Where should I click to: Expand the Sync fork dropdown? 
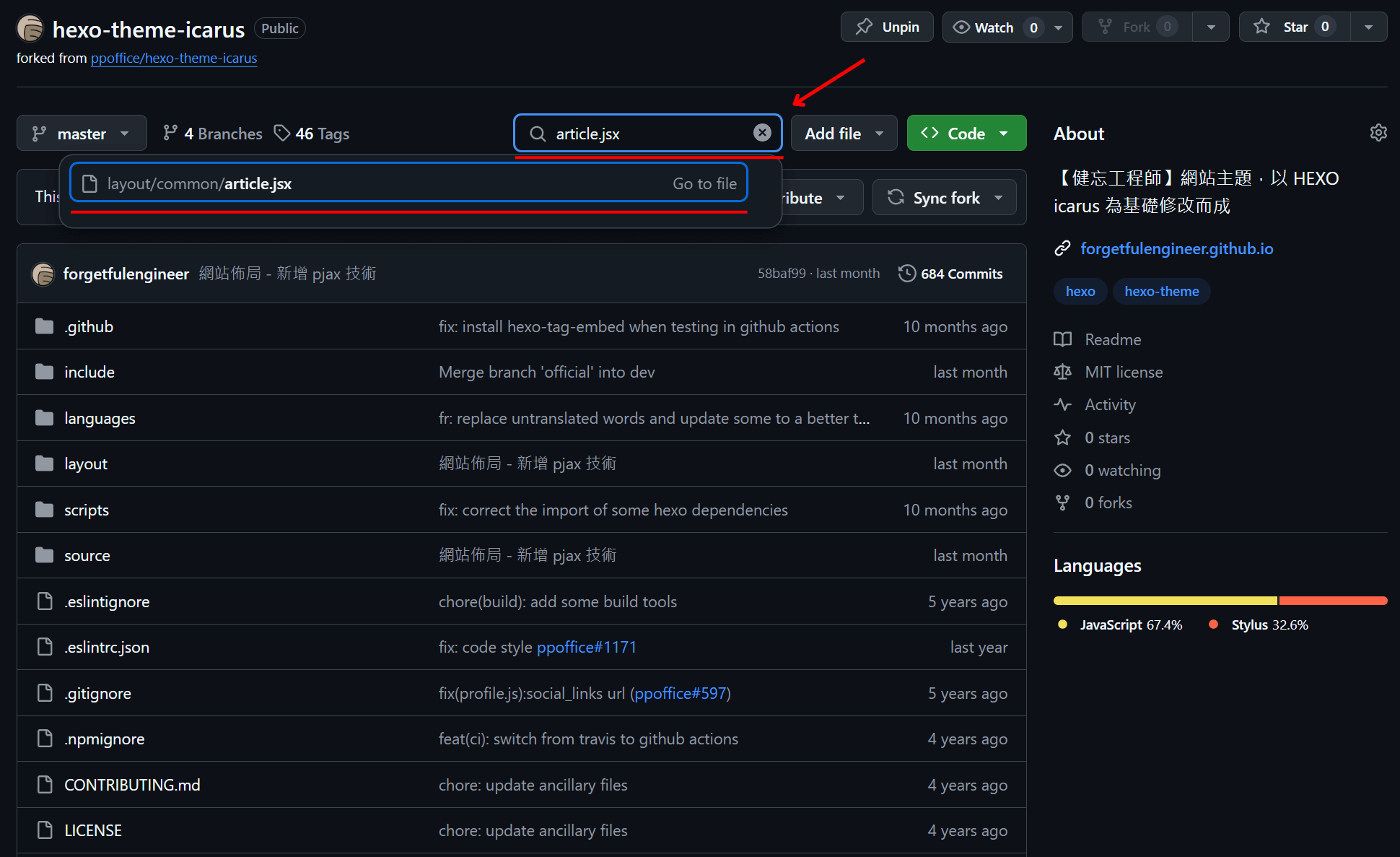click(944, 197)
